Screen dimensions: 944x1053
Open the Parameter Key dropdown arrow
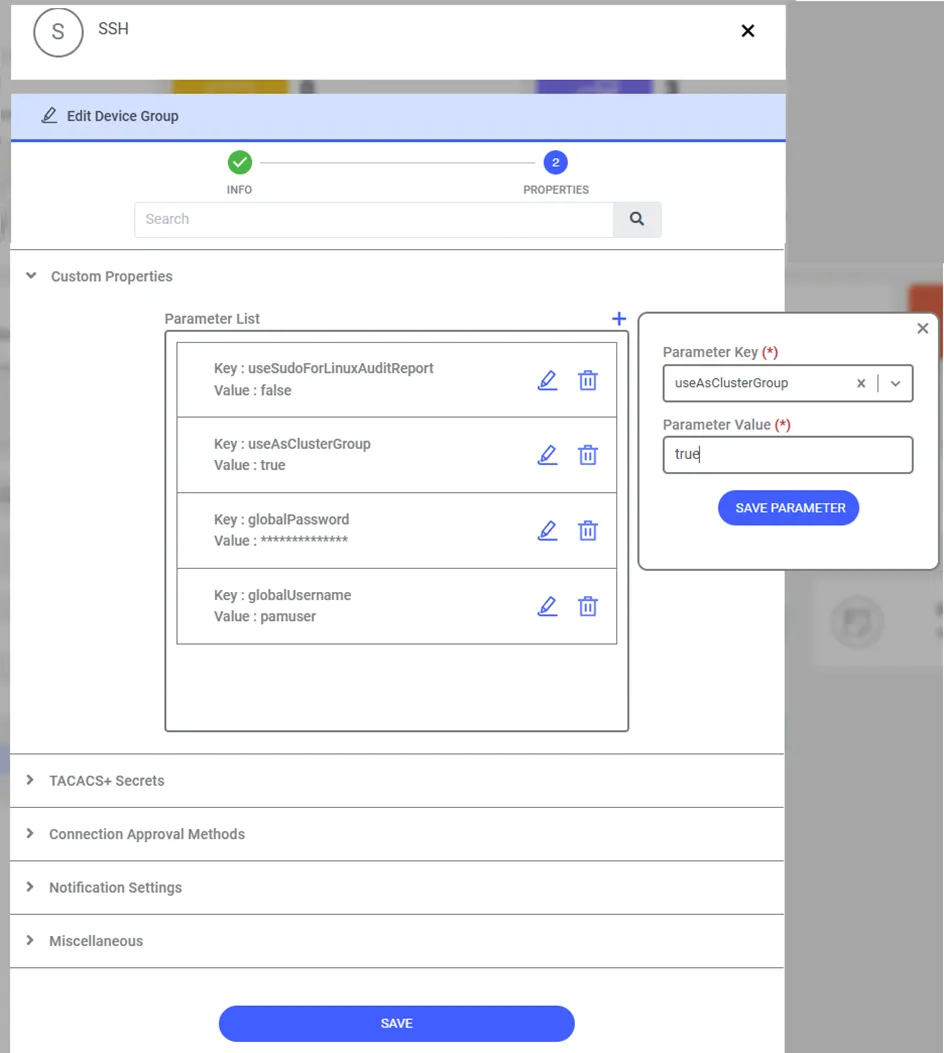(x=895, y=383)
